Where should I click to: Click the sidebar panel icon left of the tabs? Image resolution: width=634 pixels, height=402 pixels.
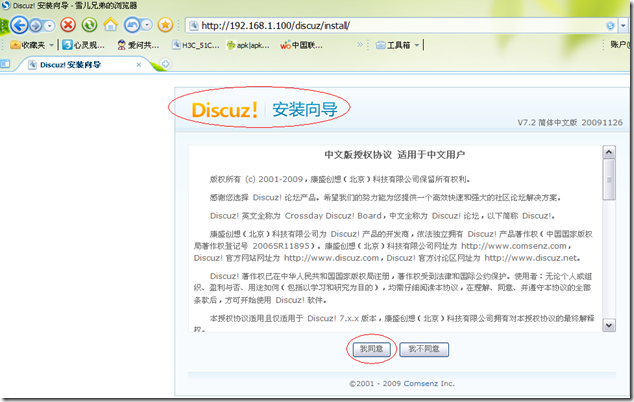(x=5, y=63)
